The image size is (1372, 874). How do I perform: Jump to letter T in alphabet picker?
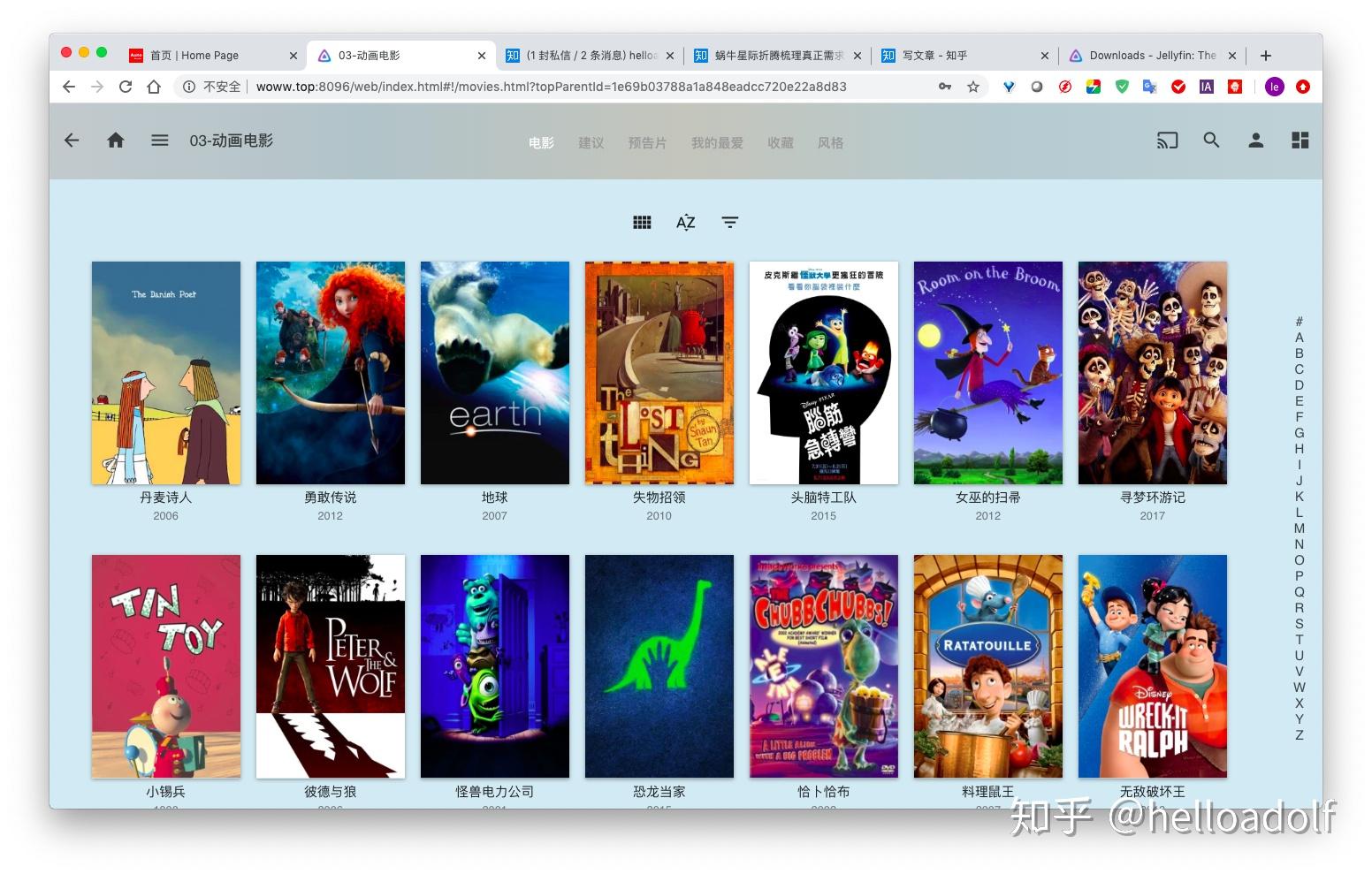point(1300,640)
